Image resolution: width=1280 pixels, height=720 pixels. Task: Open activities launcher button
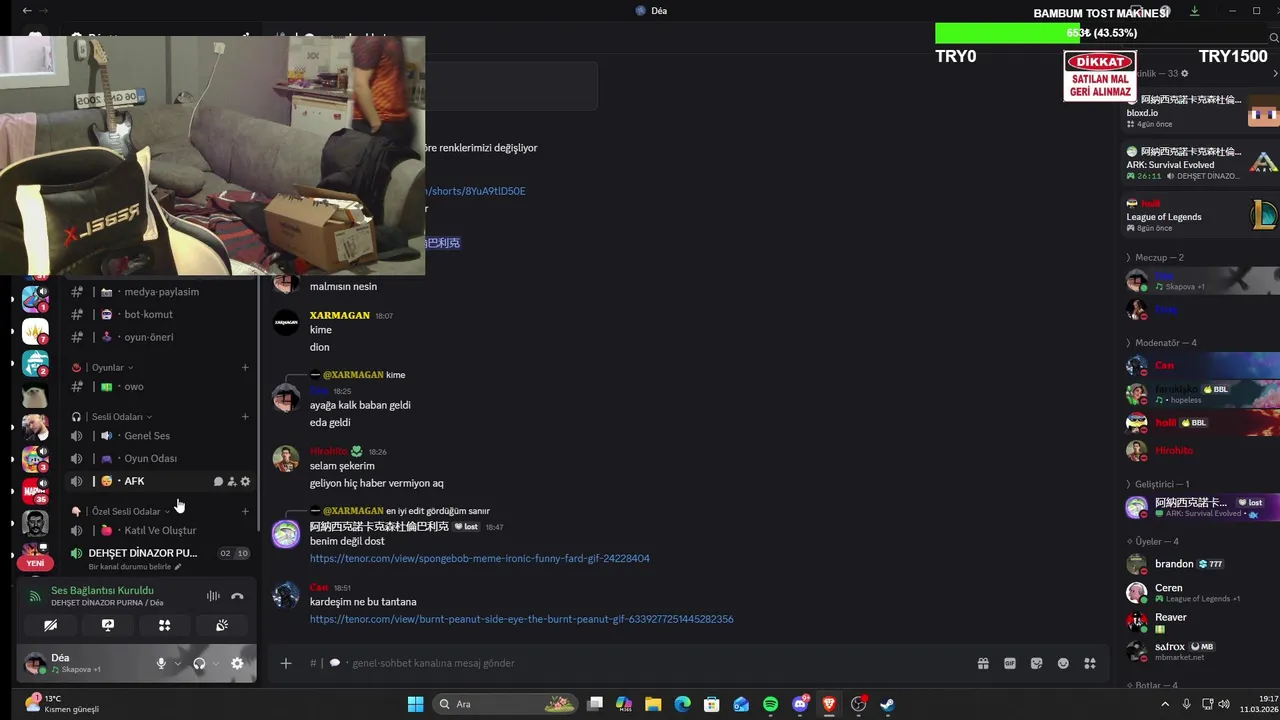point(165,625)
